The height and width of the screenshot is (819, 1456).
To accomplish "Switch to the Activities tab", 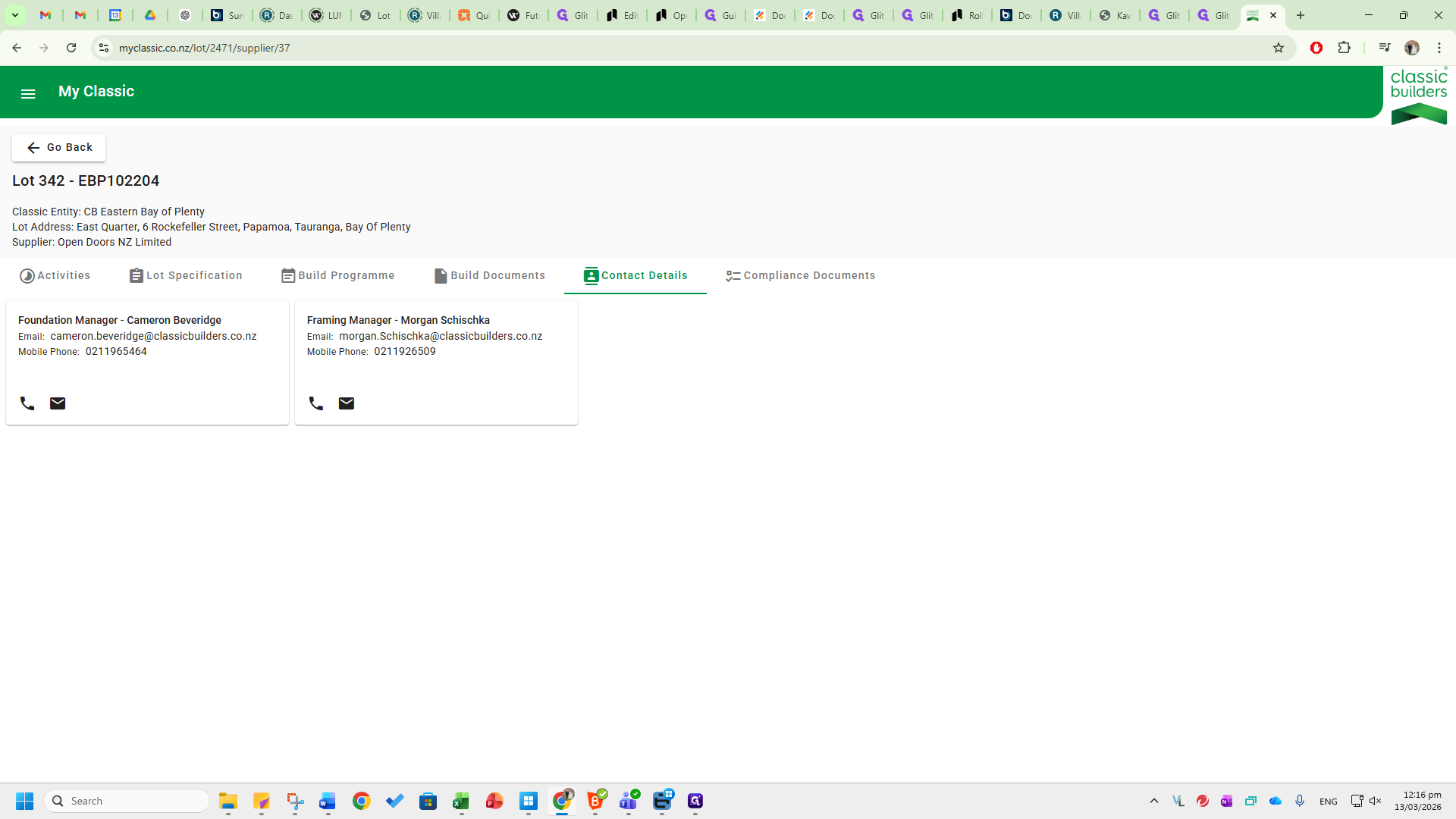I will click(x=55, y=275).
